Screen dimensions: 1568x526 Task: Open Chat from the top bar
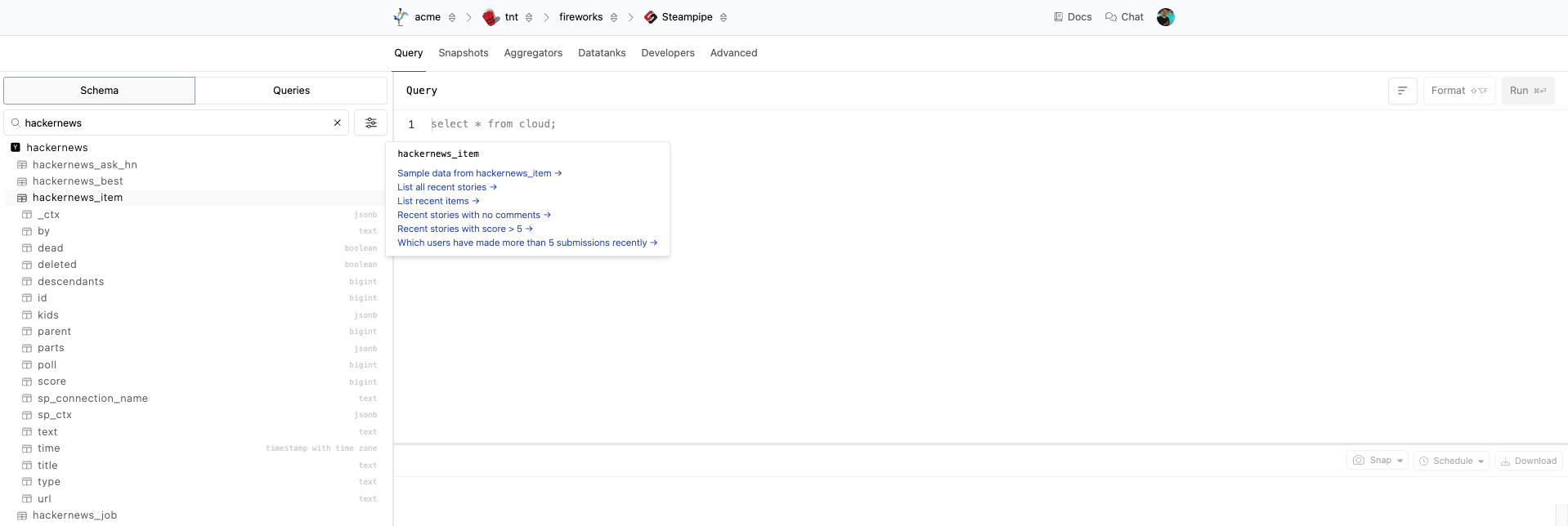click(x=1124, y=17)
